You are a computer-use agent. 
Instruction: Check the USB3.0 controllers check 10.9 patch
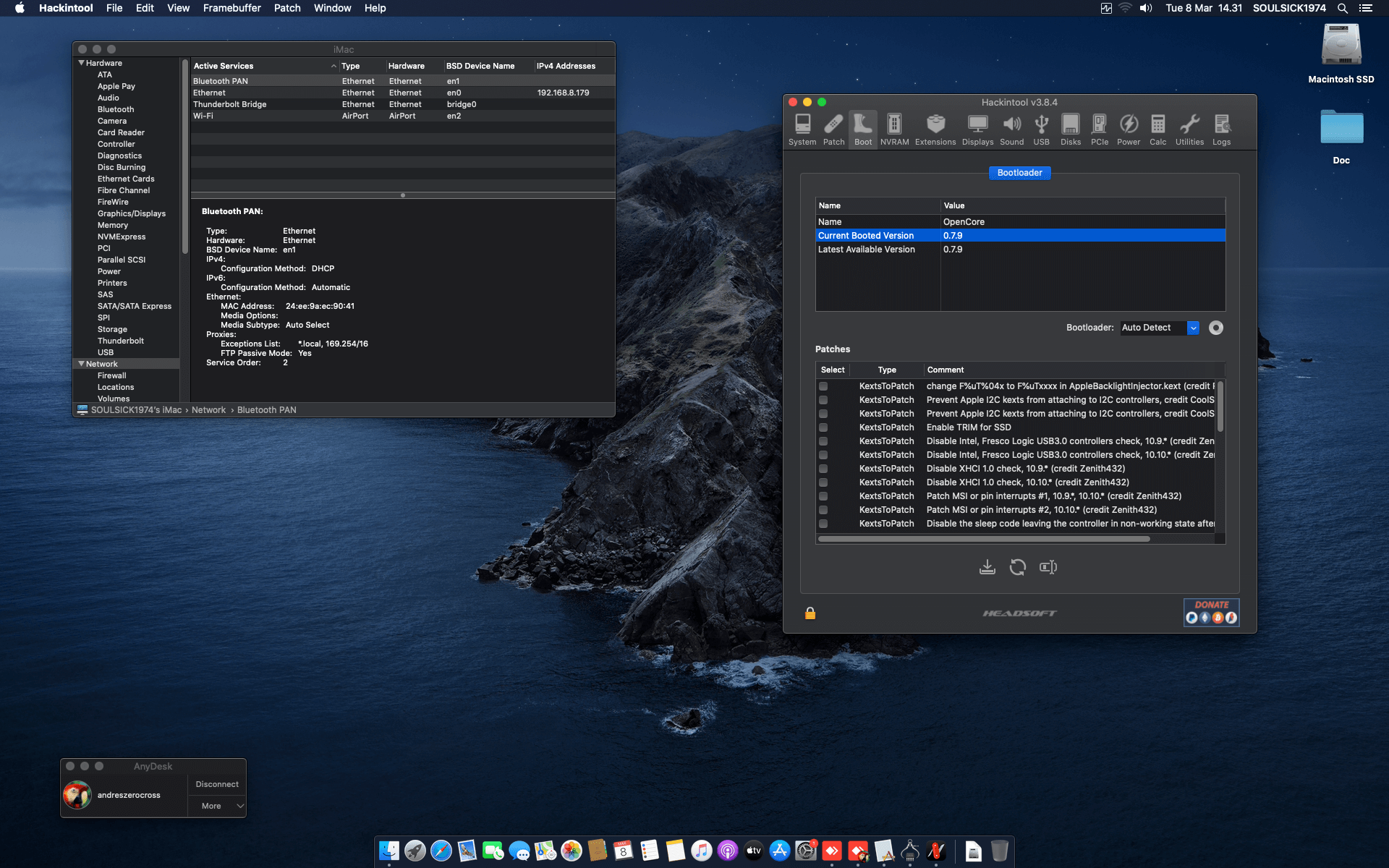pos(823,441)
